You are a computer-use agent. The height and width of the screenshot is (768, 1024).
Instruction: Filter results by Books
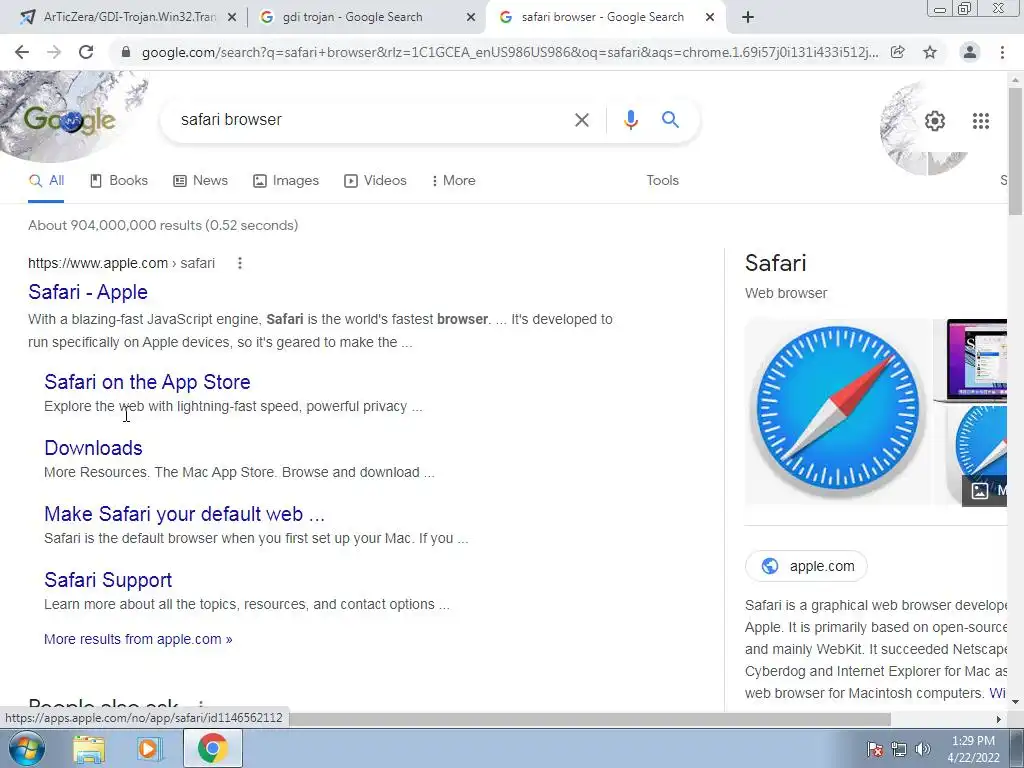119,181
